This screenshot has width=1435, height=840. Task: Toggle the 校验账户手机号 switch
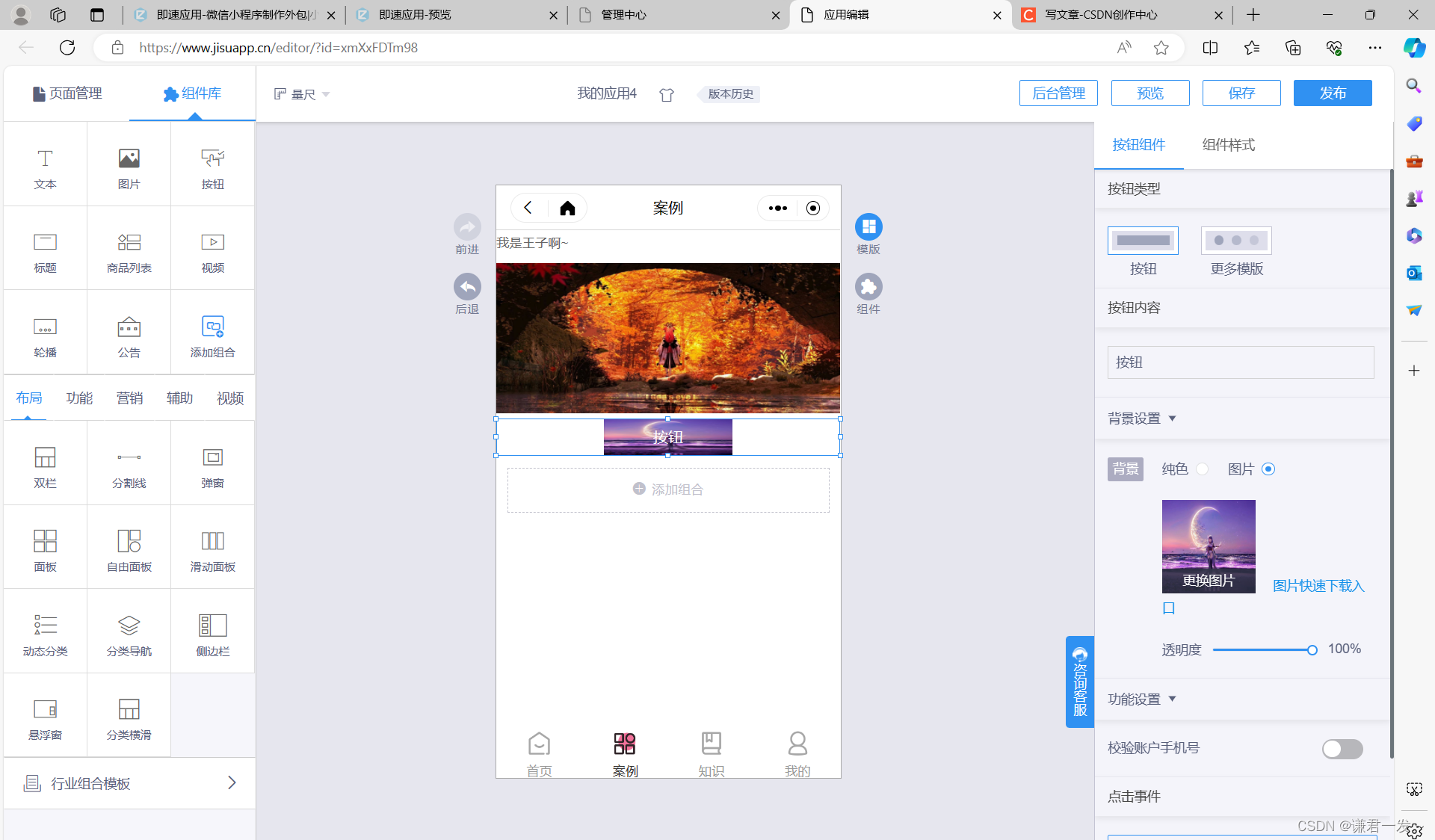[x=1342, y=749]
